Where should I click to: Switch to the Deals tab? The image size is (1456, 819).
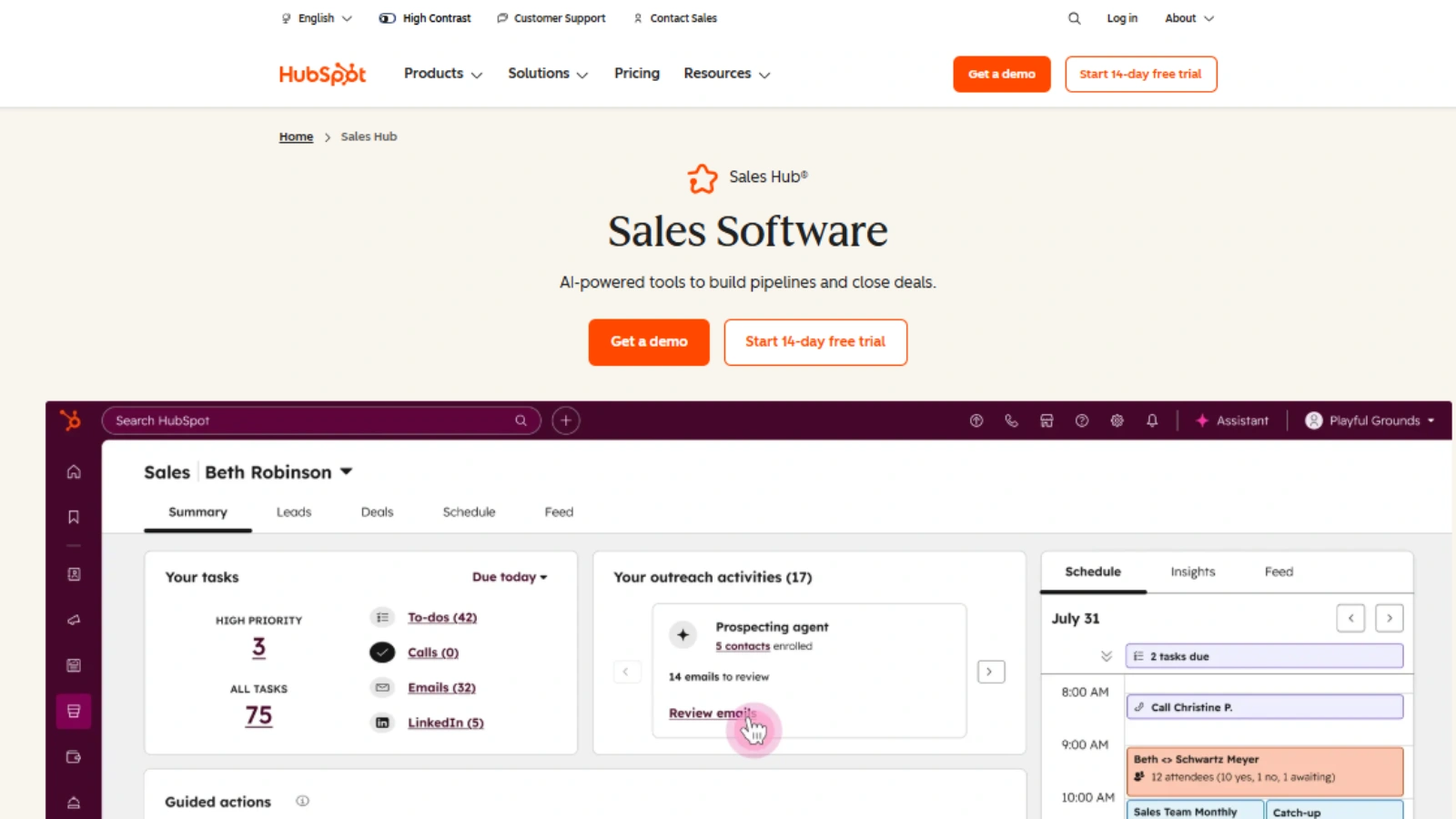tap(376, 511)
